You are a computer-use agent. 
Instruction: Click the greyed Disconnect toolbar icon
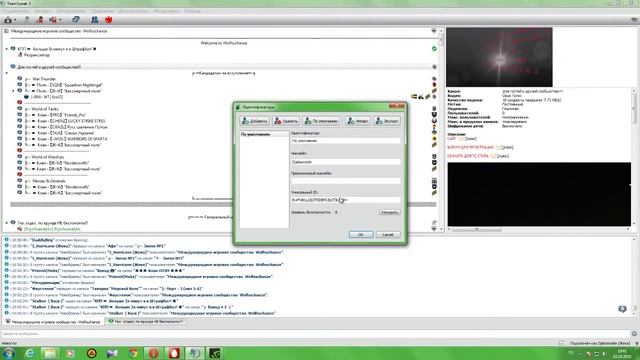(x=27, y=20)
